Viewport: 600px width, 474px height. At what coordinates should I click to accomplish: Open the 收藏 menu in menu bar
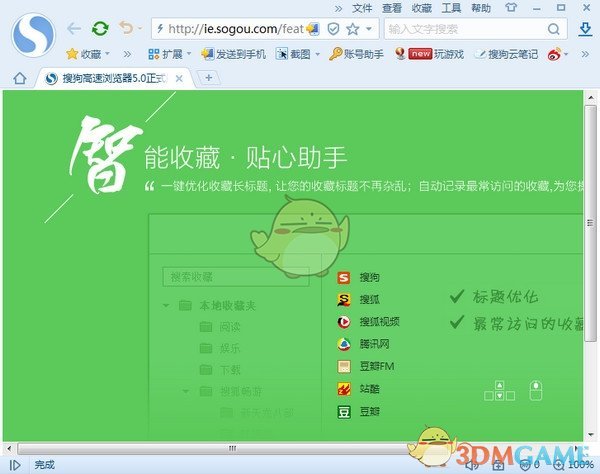(422, 8)
